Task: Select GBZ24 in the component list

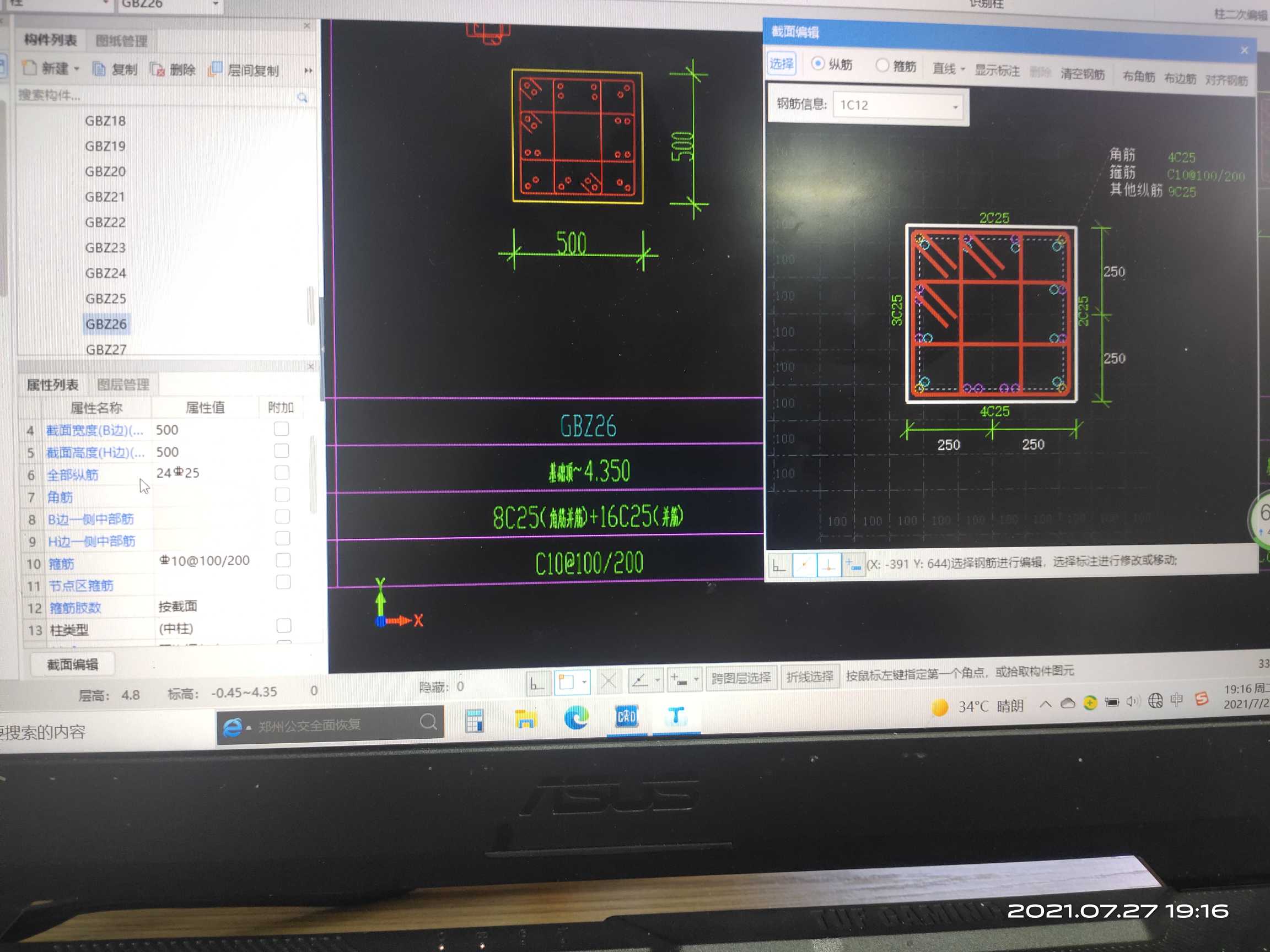Action: click(106, 273)
